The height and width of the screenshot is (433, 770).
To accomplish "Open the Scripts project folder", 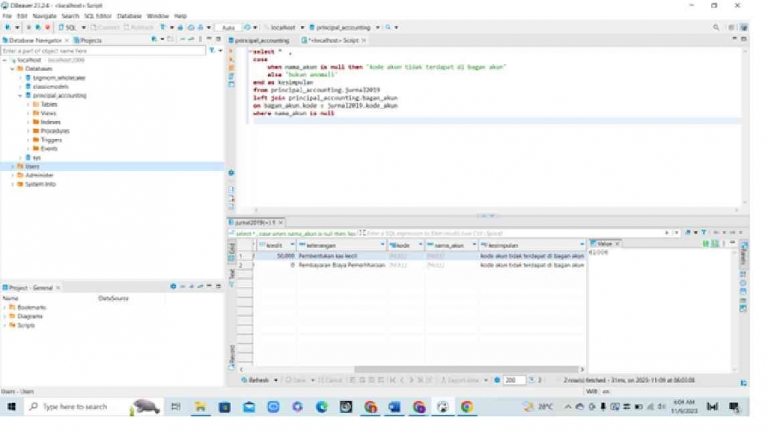I will coord(26,325).
